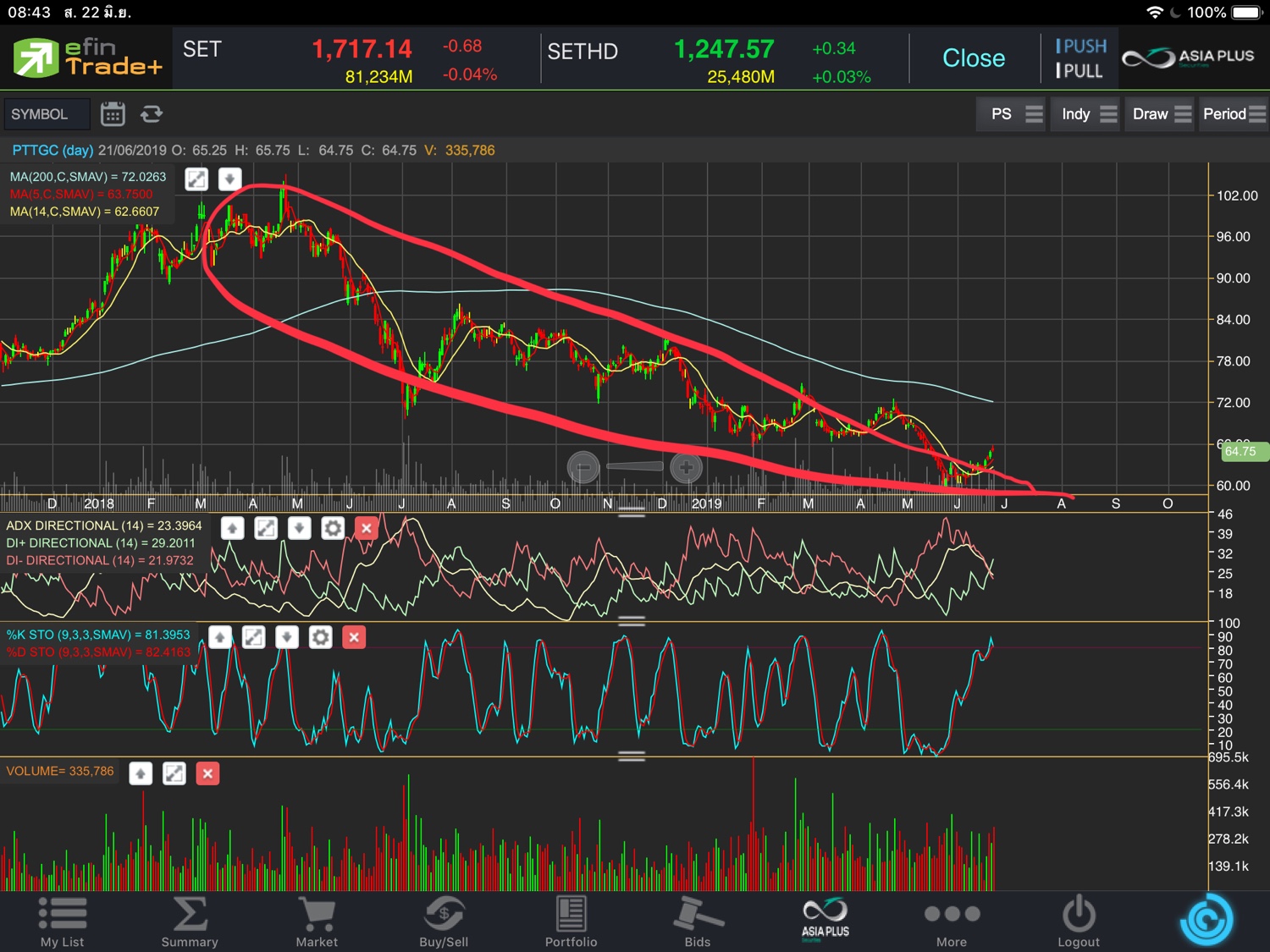Go to the Buy/Sell tab
This screenshot has width=1270, height=952.
tap(444, 922)
